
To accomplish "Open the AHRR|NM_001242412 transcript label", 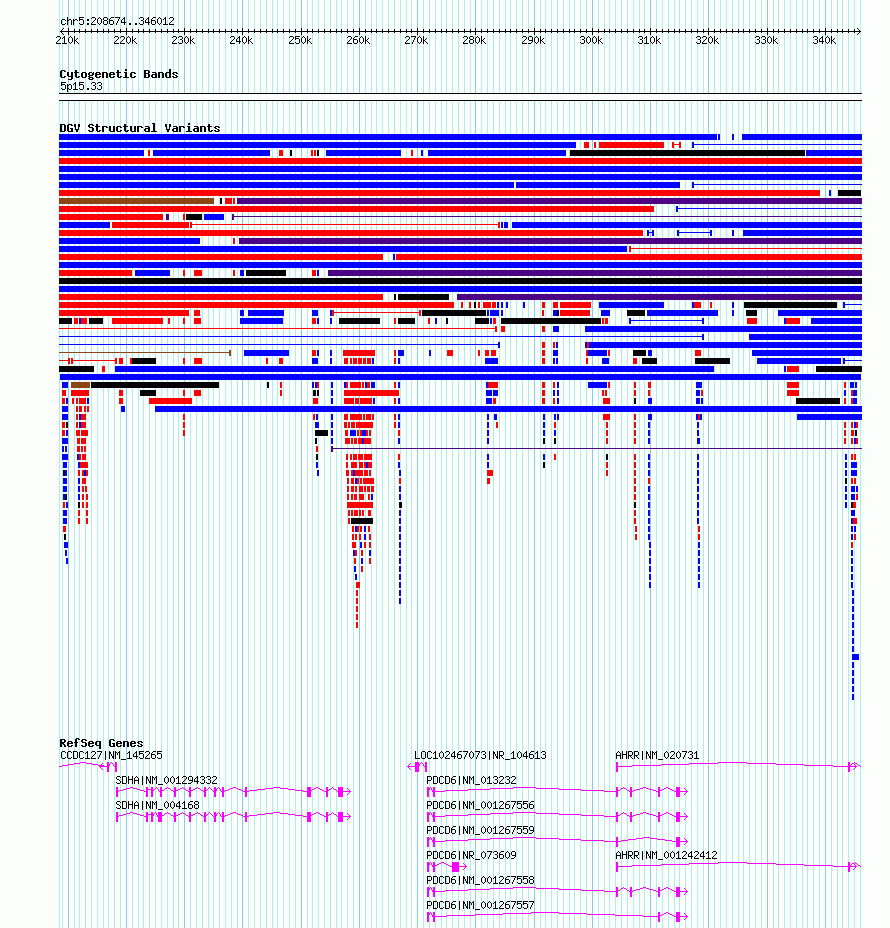I will pyautogui.click(x=666, y=855).
